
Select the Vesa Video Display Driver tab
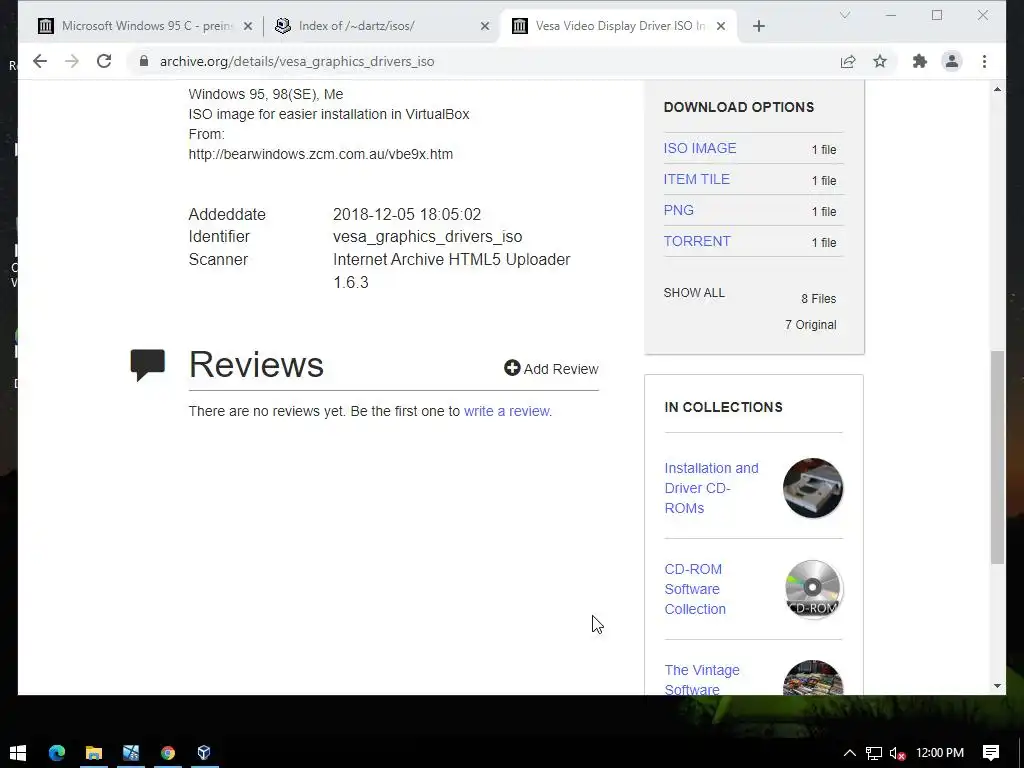(x=618, y=26)
